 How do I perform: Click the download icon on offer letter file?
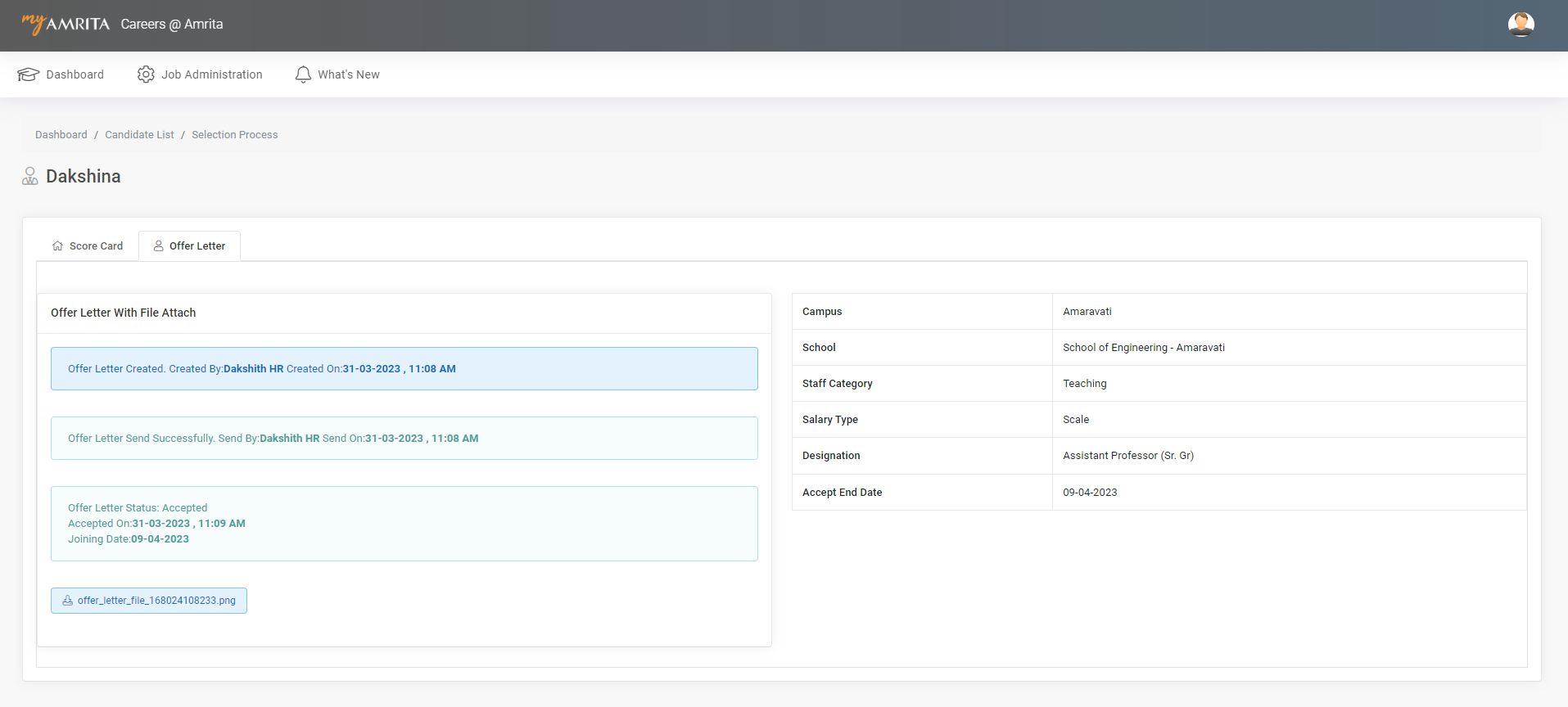click(x=68, y=601)
